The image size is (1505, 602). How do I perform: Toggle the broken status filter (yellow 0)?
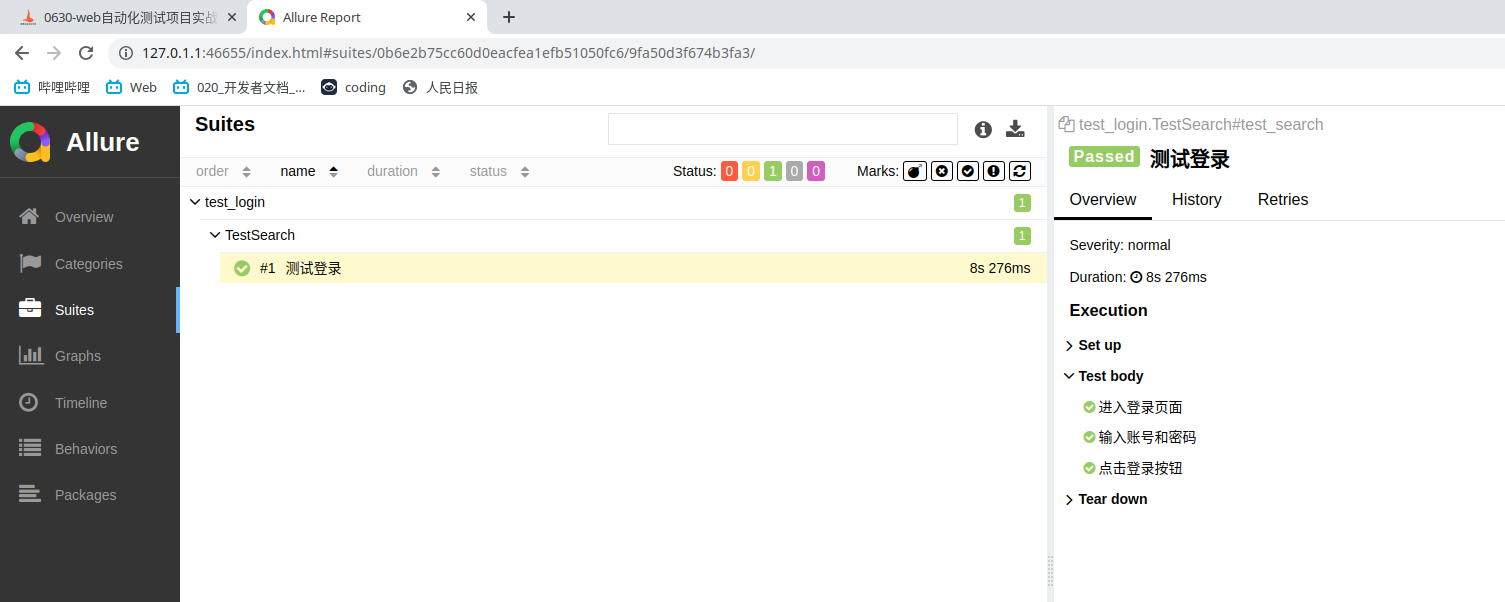coord(751,171)
